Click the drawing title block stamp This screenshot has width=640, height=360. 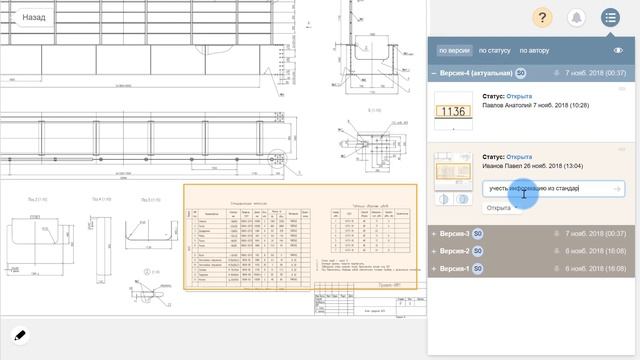coord(370,298)
